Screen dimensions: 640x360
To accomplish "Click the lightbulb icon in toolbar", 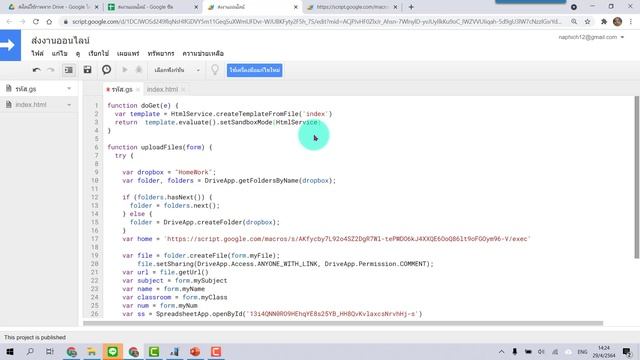I will coord(215,70).
